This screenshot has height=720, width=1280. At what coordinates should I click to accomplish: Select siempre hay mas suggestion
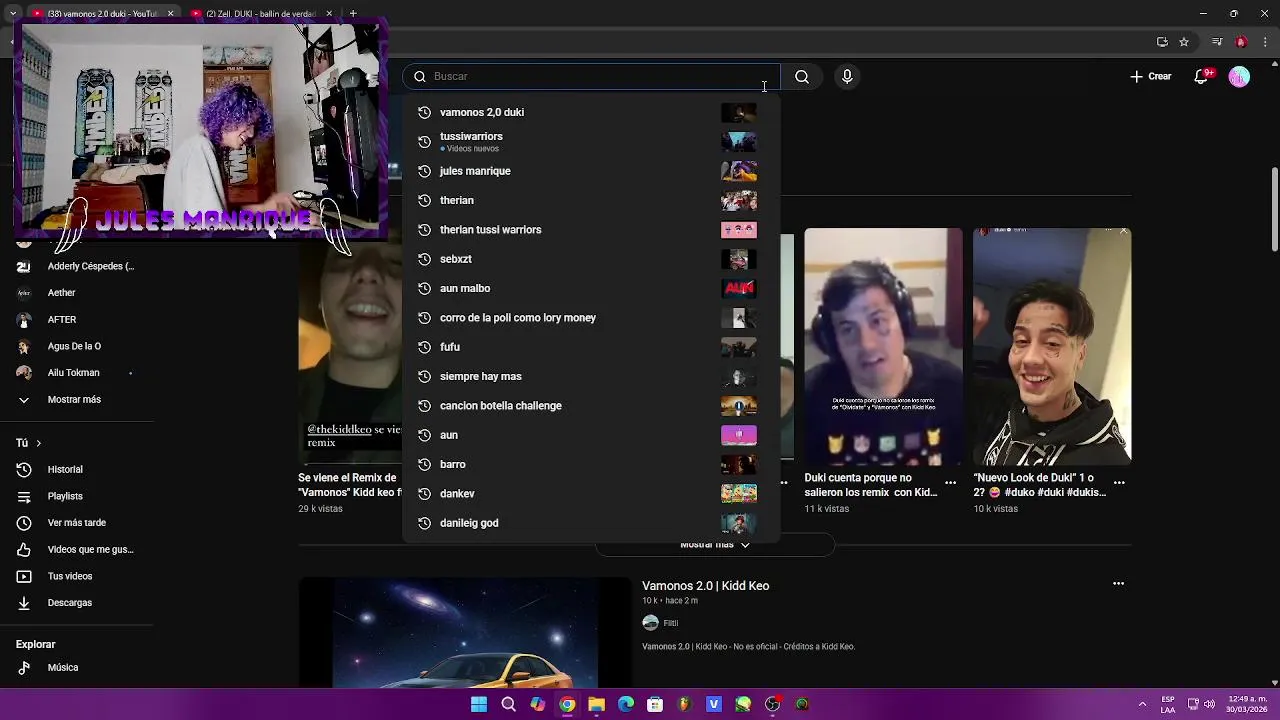(590, 376)
